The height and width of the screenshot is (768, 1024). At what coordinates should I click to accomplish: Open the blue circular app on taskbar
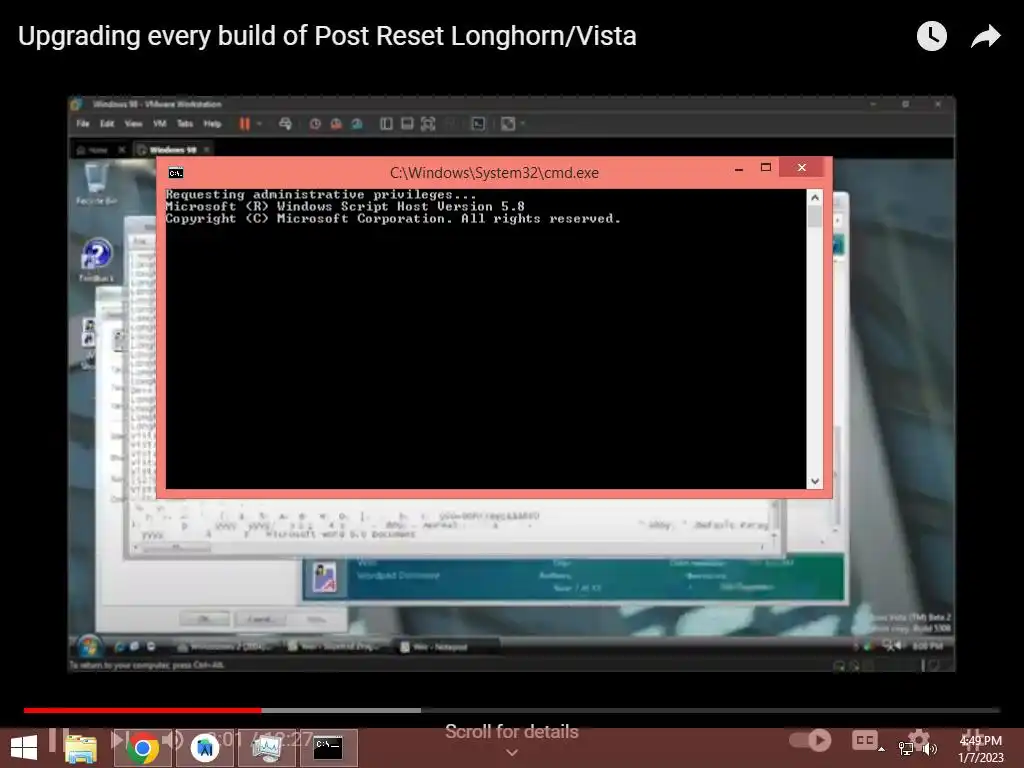[x=204, y=748]
